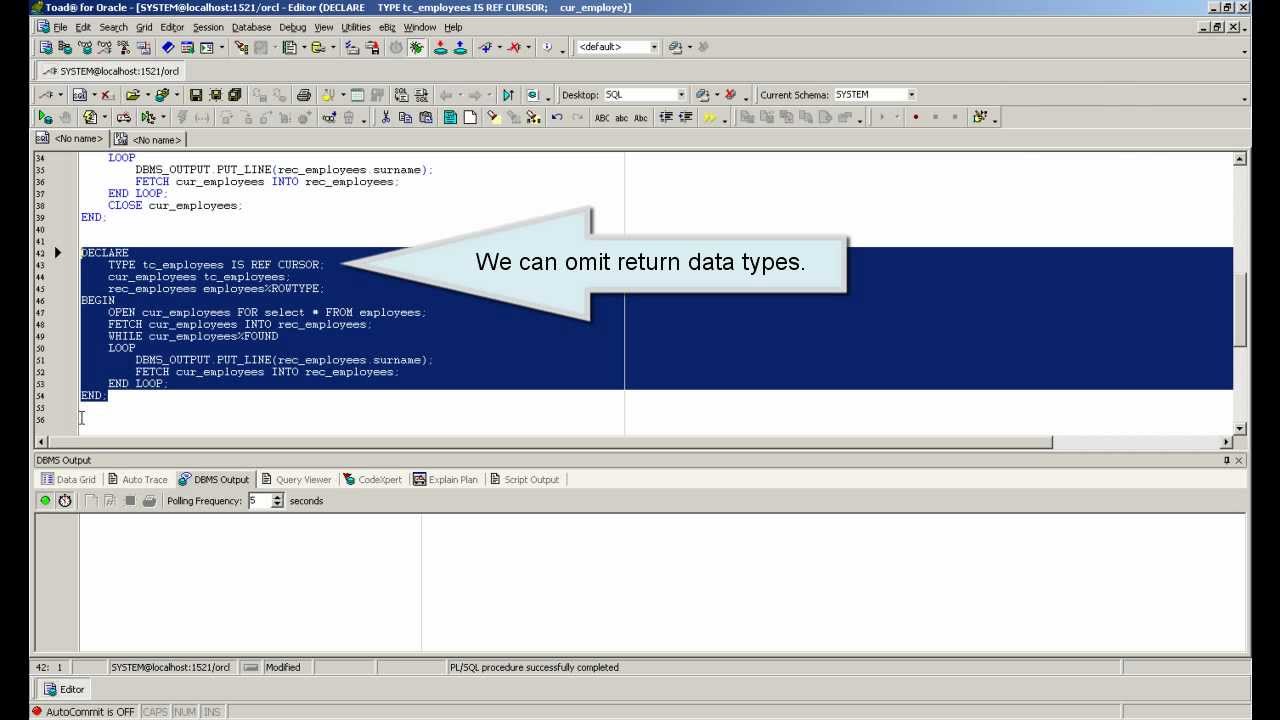Click the Undo arrow icon
The image size is (1280, 720).
[x=557, y=117]
